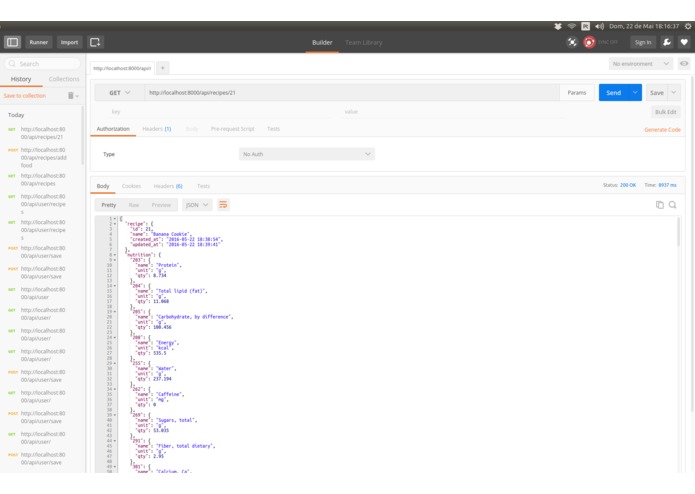Image resolution: width=695 pixels, height=494 pixels.
Task: Click the volume speaker tray icon
Action: pyautogui.click(x=599, y=26)
